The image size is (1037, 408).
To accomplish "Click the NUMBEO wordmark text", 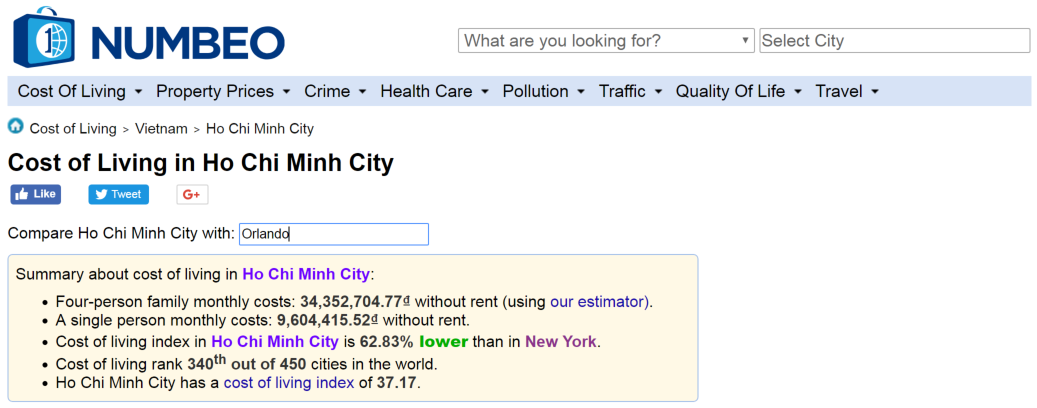I will tap(188, 44).
